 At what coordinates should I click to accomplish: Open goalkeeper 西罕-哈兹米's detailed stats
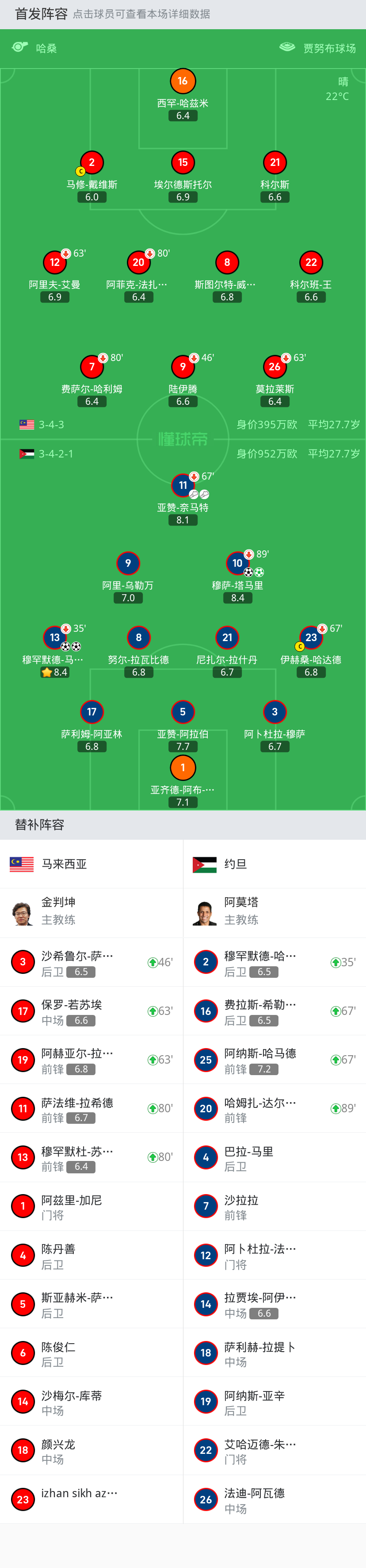183,81
